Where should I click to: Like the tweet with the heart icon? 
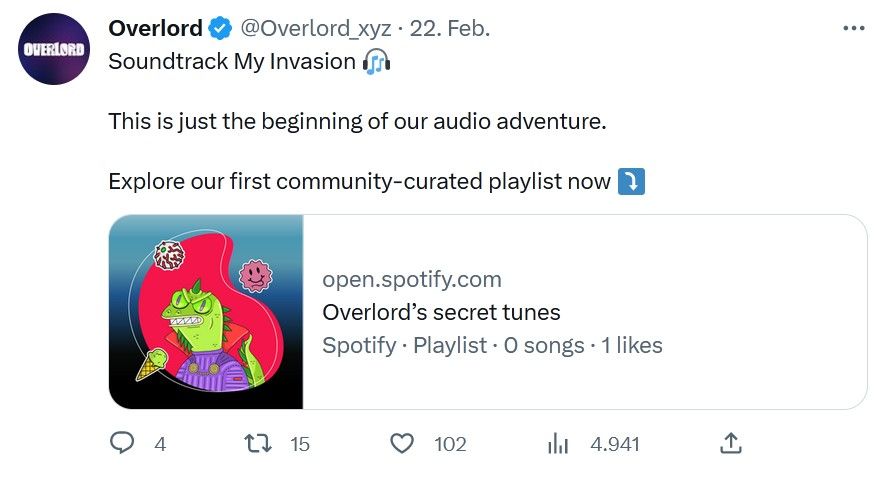pyautogui.click(x=402, y=444)
